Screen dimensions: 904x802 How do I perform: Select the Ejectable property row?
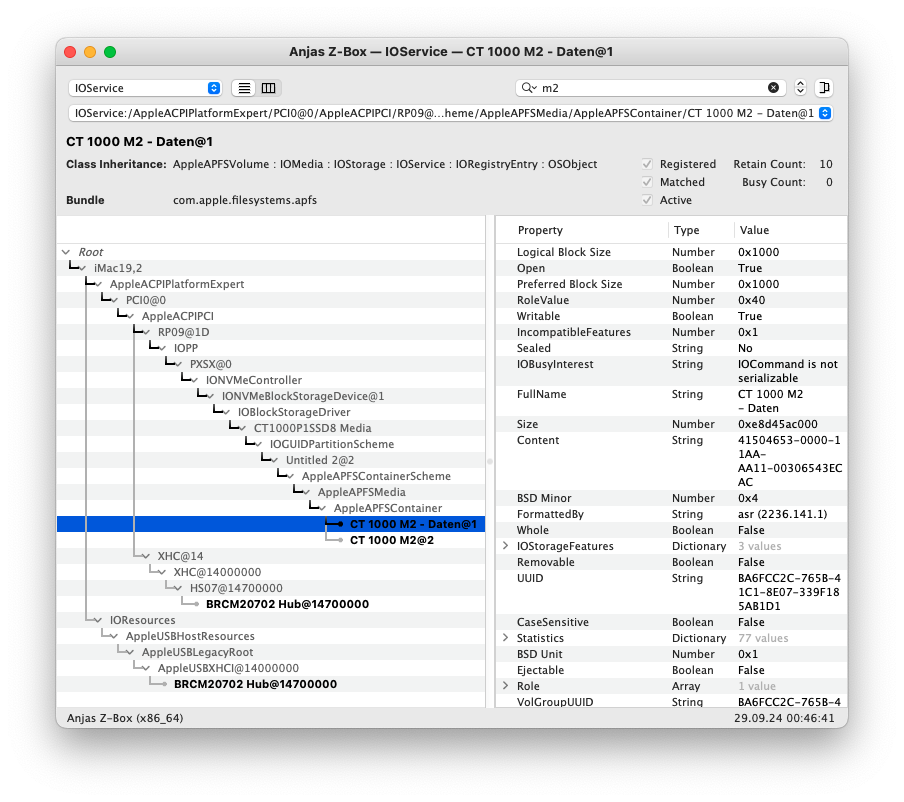pyautogui.click(x=671, y=670)
